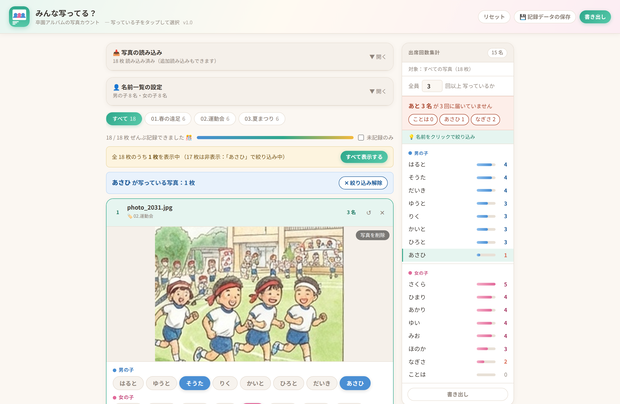The image size is (620, 404).
Task: Switch to the 02.運動会 tab
Action: [x=215, y=119]
